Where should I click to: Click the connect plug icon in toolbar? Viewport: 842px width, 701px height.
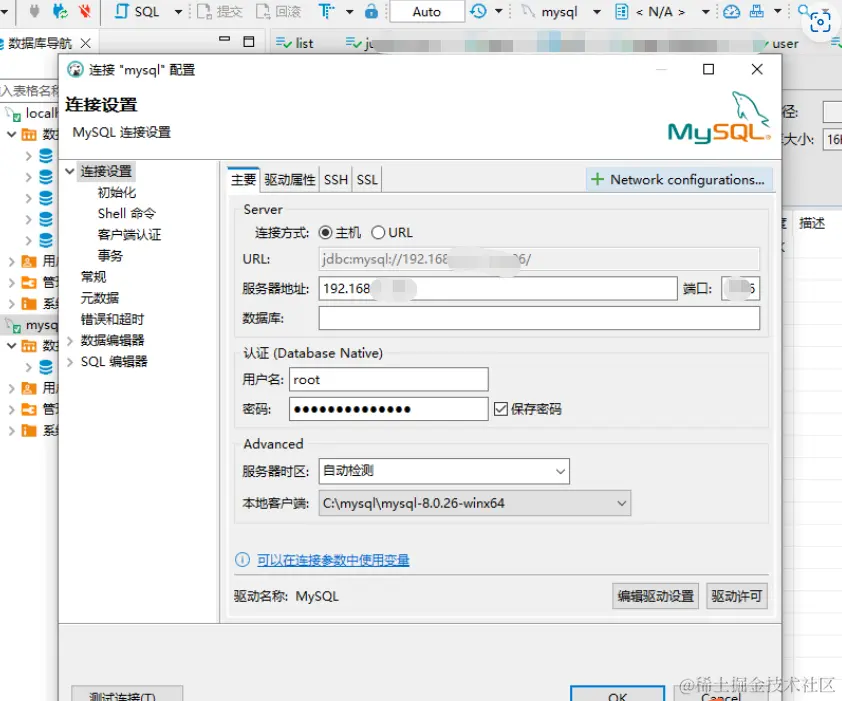coord(34,11)
